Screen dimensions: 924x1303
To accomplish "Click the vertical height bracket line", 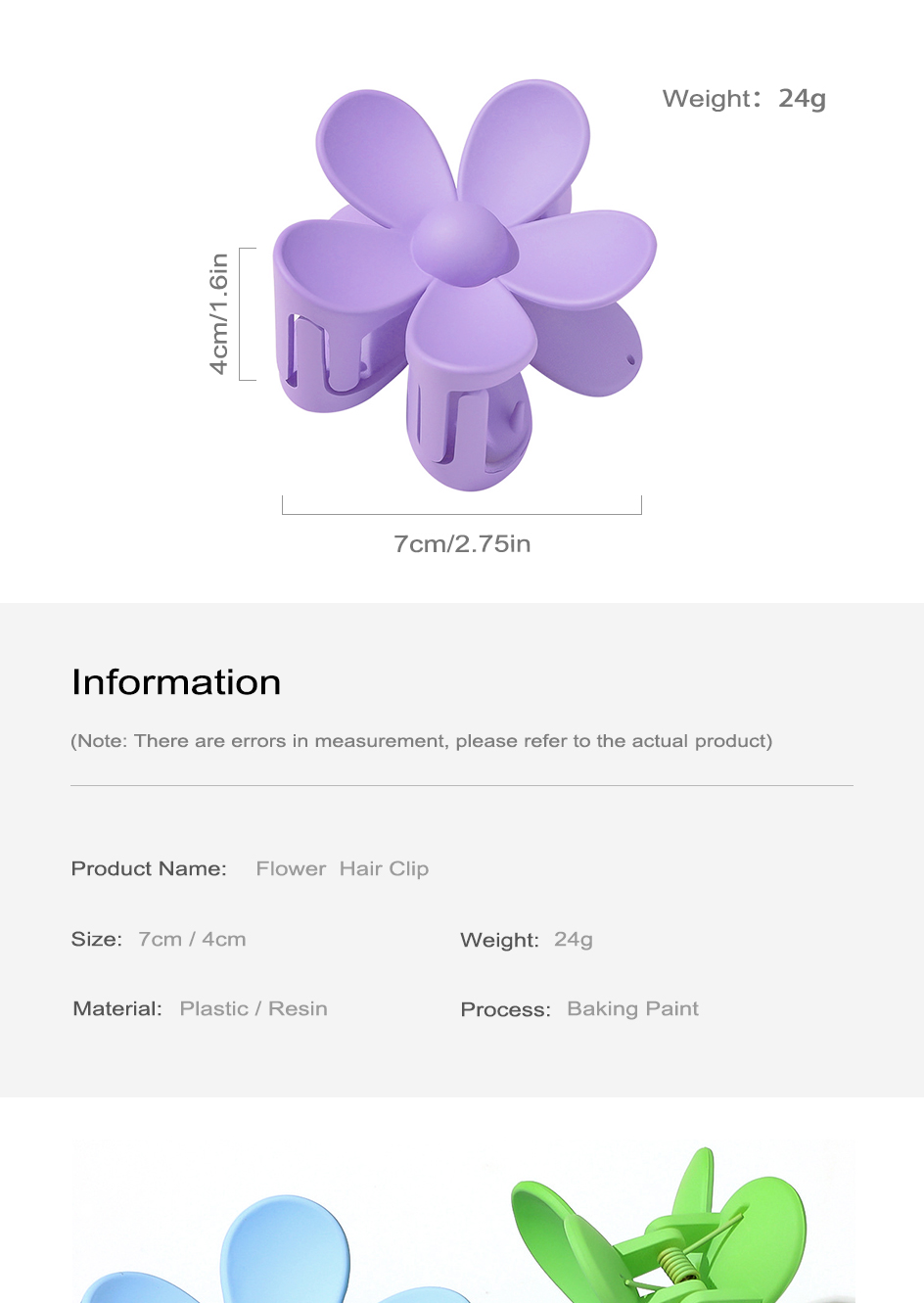I will tap(247, 314).
